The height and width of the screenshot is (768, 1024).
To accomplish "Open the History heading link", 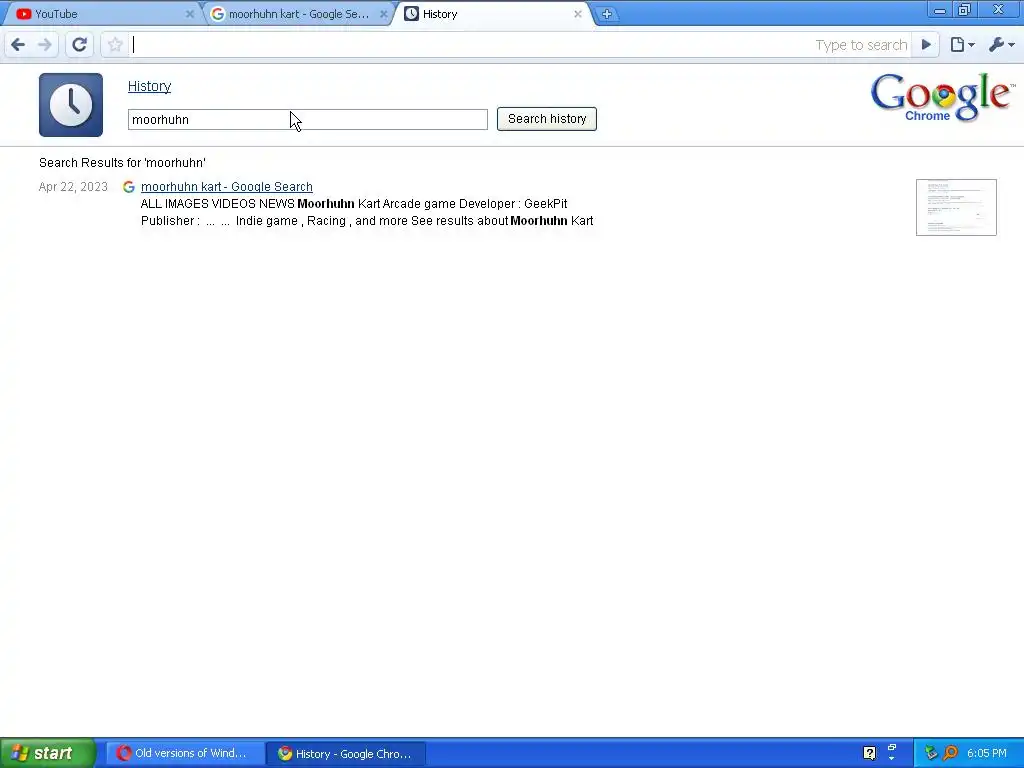I will tap(150, 86).
